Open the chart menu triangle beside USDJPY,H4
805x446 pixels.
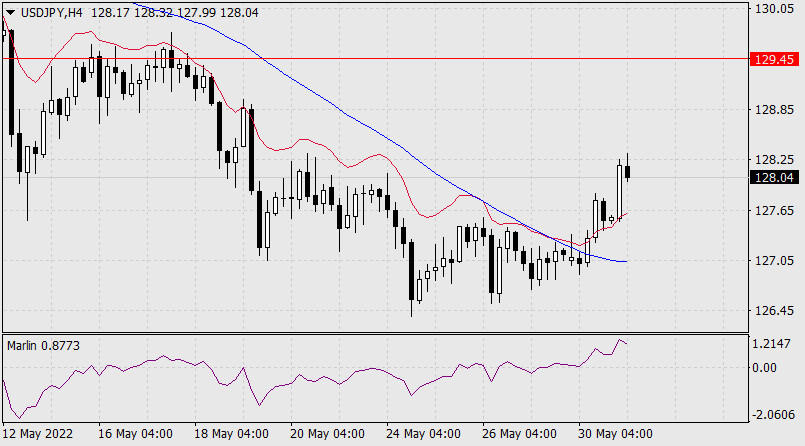10,13
